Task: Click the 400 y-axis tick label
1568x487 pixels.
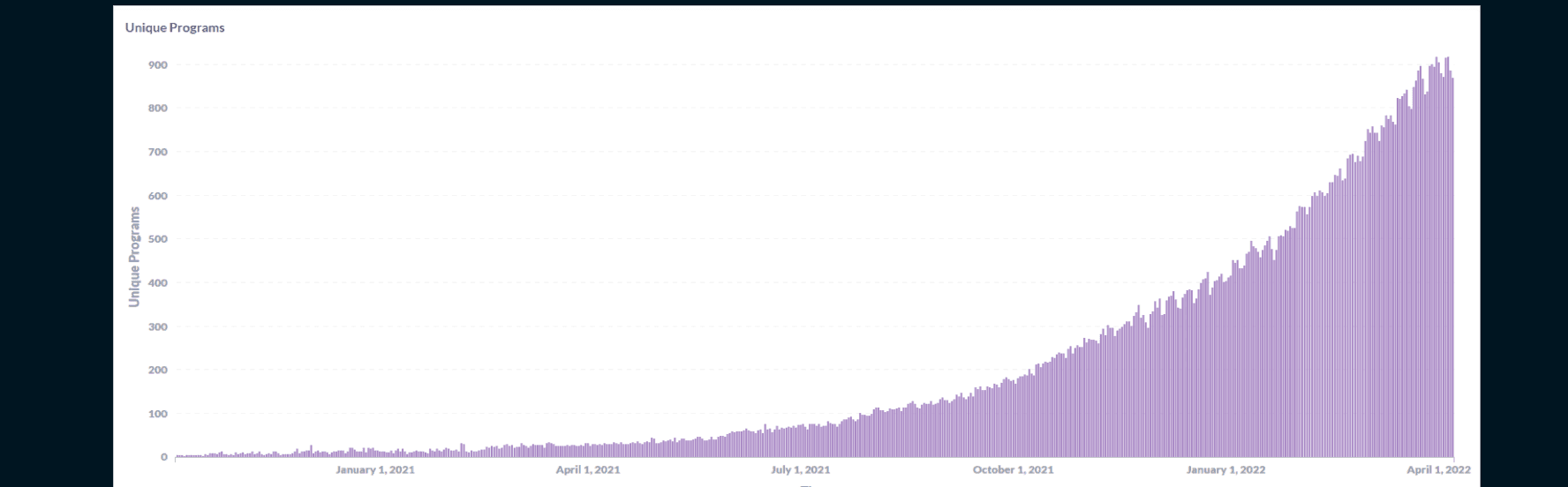Action: tap(158, 283)
